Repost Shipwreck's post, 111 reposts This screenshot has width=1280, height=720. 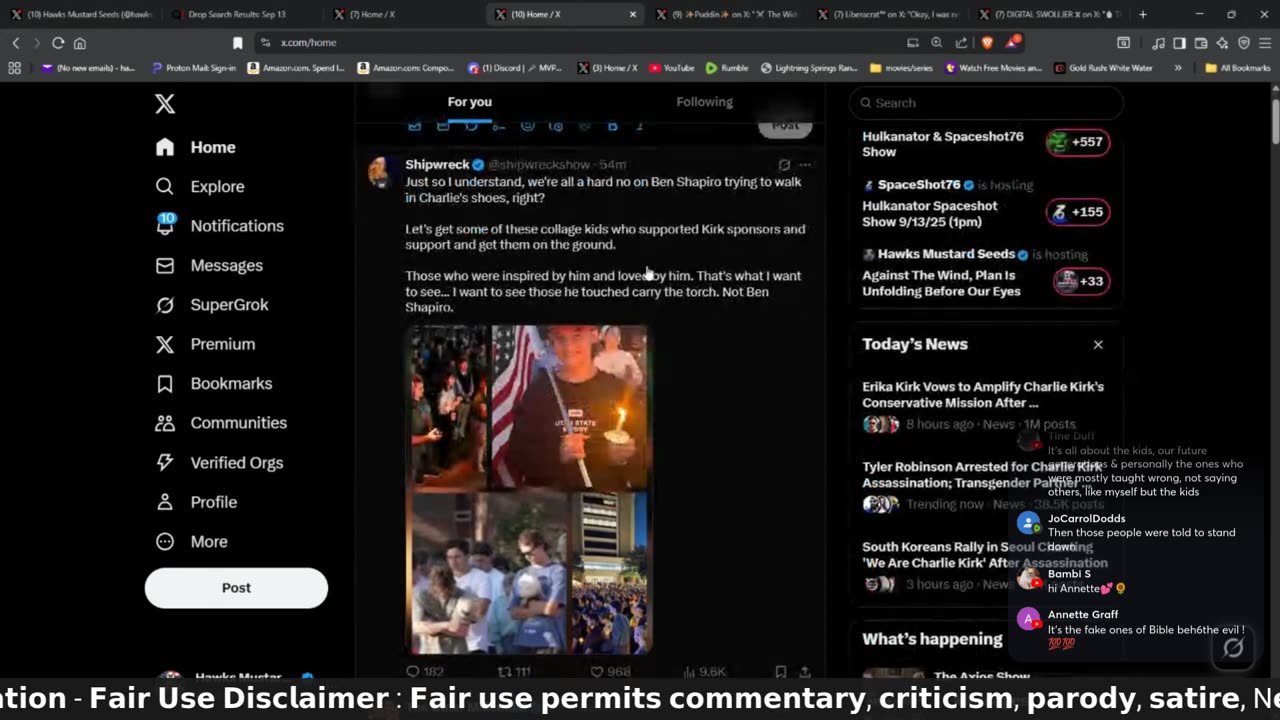(514, 672)
